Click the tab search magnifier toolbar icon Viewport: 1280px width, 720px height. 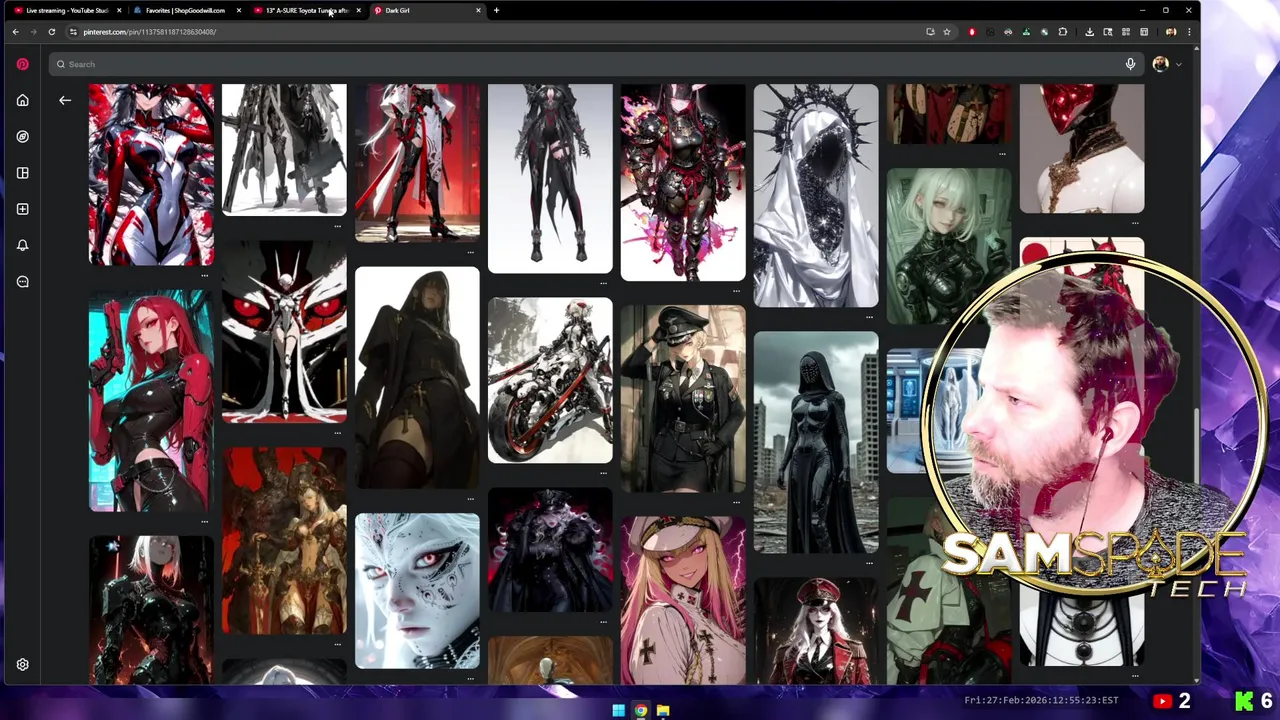click(1108, 32)
